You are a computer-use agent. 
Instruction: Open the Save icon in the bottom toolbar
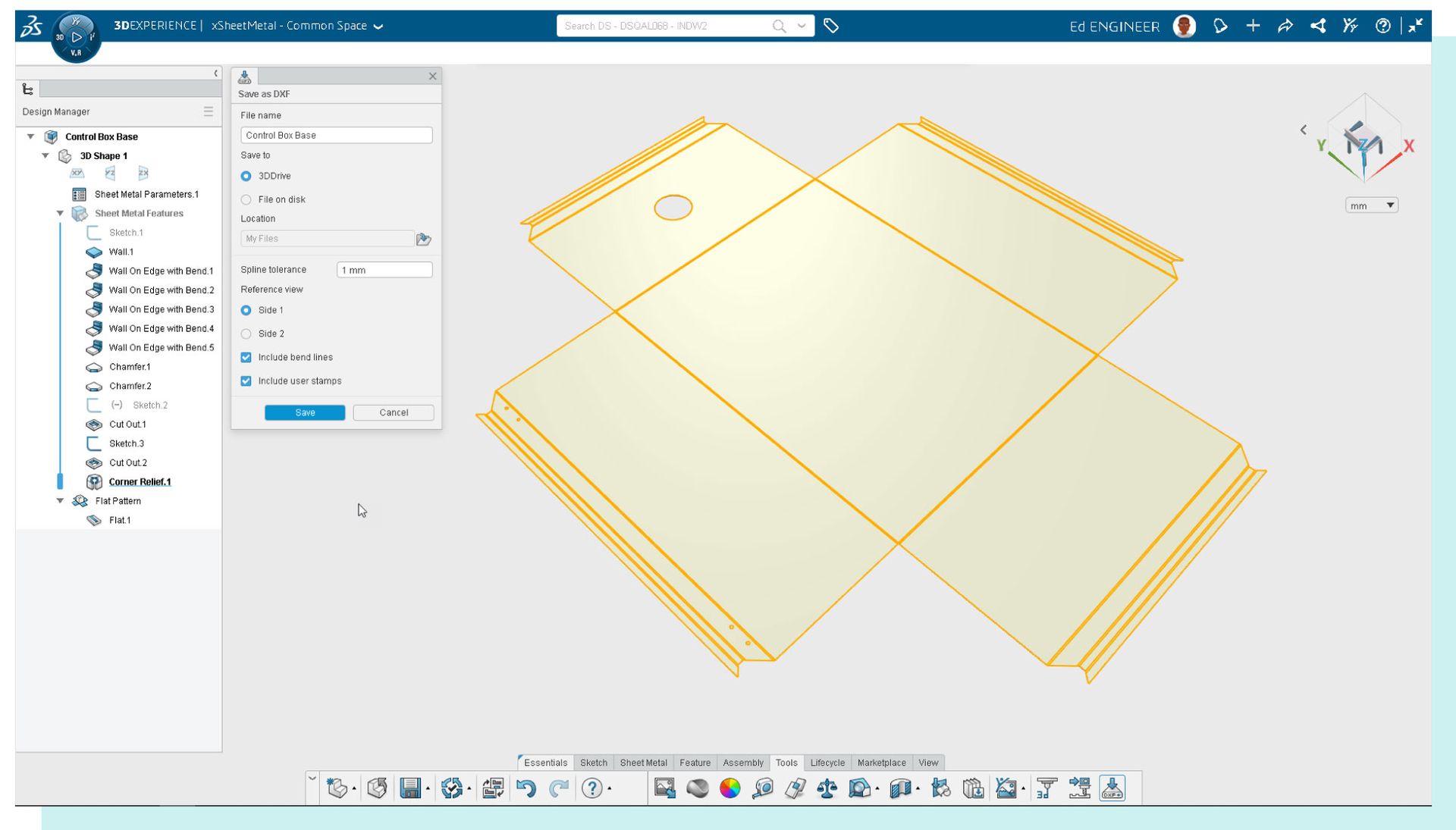tap(409, 788)
